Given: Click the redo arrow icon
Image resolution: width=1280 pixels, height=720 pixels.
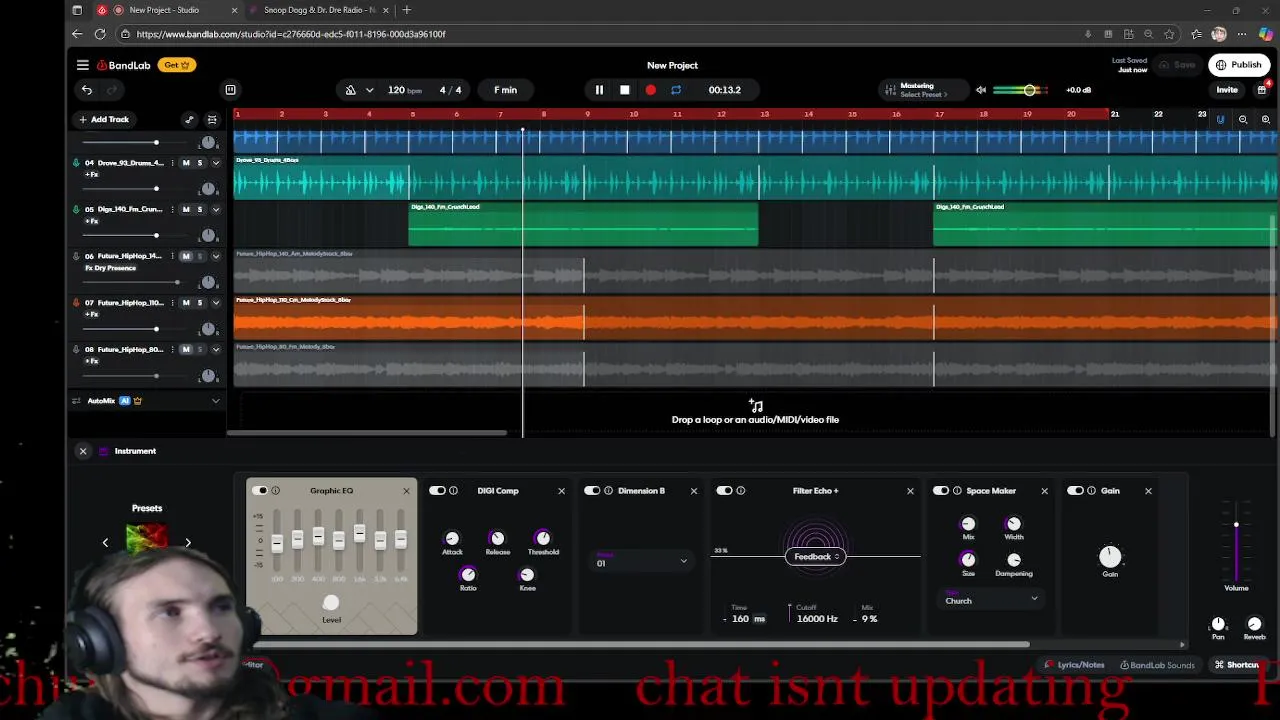Looking at the screenshot, I should tap(112, 90).
